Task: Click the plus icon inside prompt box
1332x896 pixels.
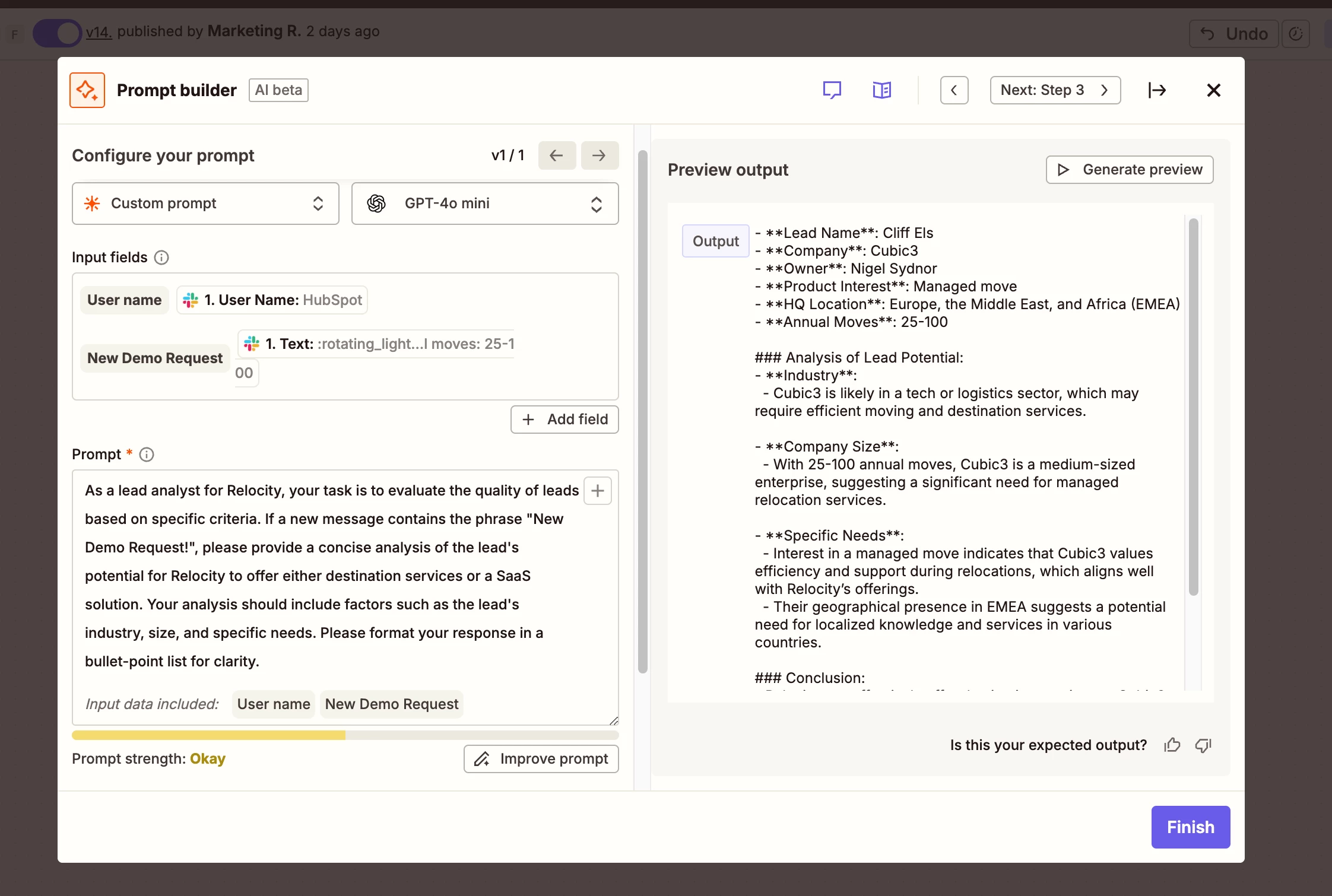Action: [598, 491]
